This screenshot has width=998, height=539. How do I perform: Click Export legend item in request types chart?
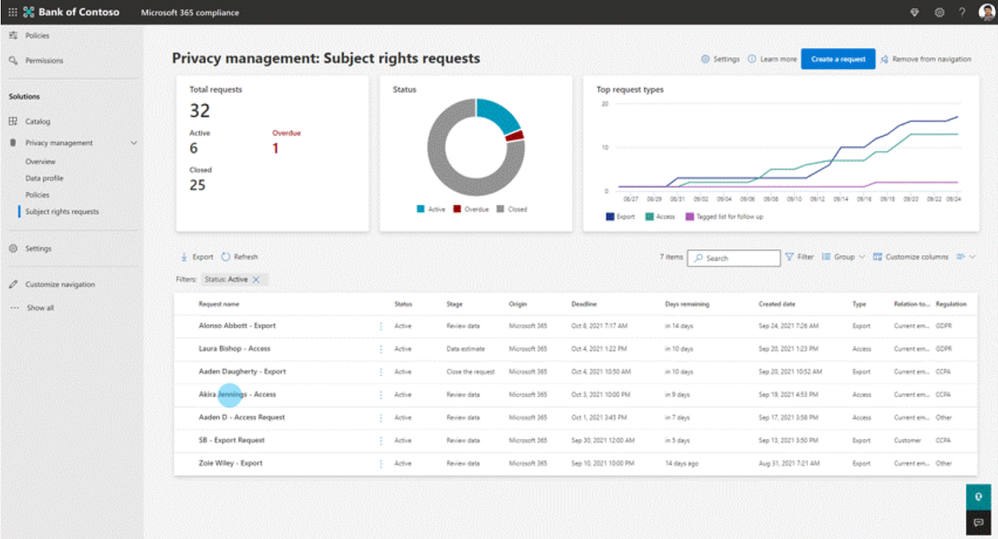(x=621, y=217)
